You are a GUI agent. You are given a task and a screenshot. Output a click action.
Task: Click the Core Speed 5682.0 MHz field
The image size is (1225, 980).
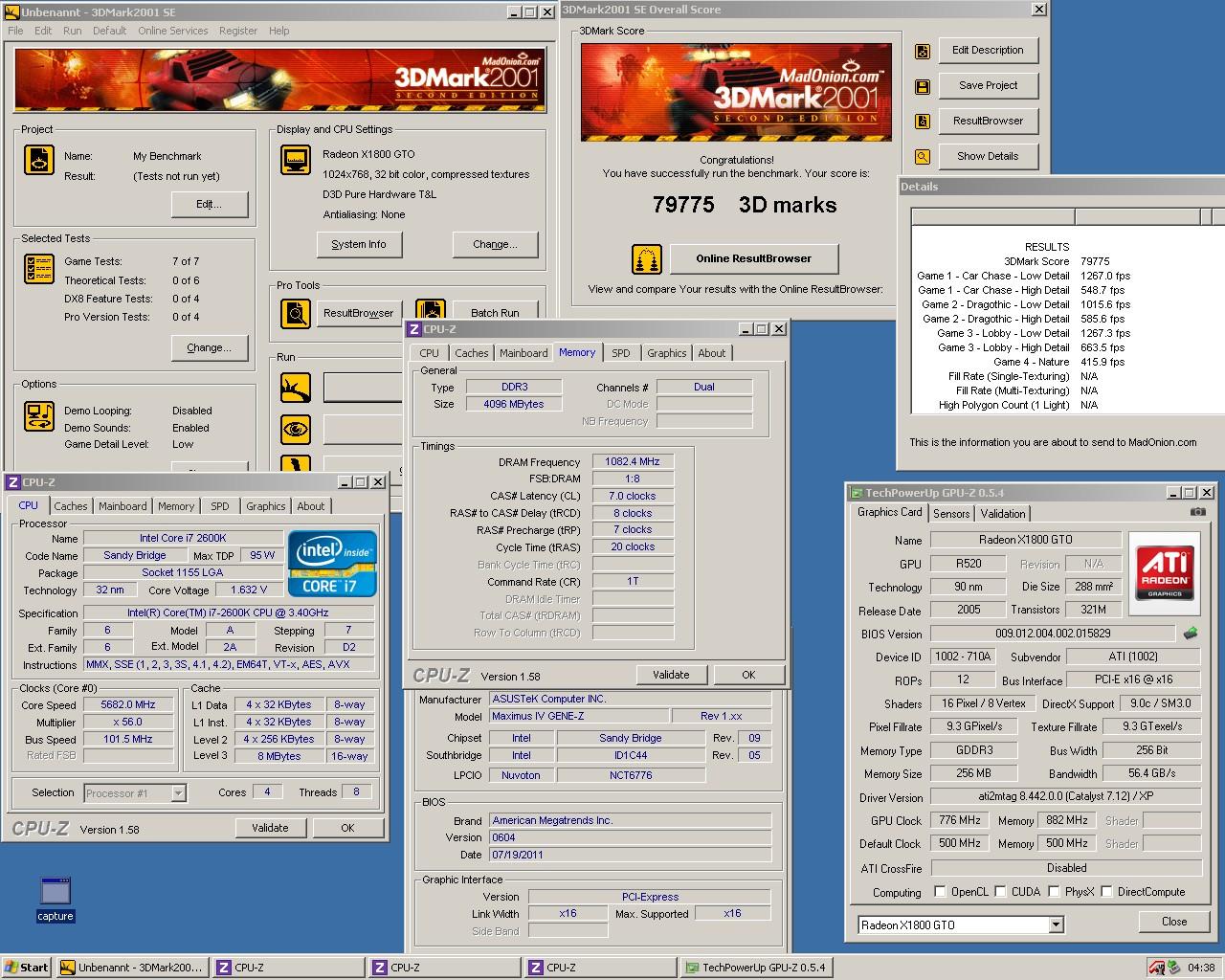click(127, 705)
